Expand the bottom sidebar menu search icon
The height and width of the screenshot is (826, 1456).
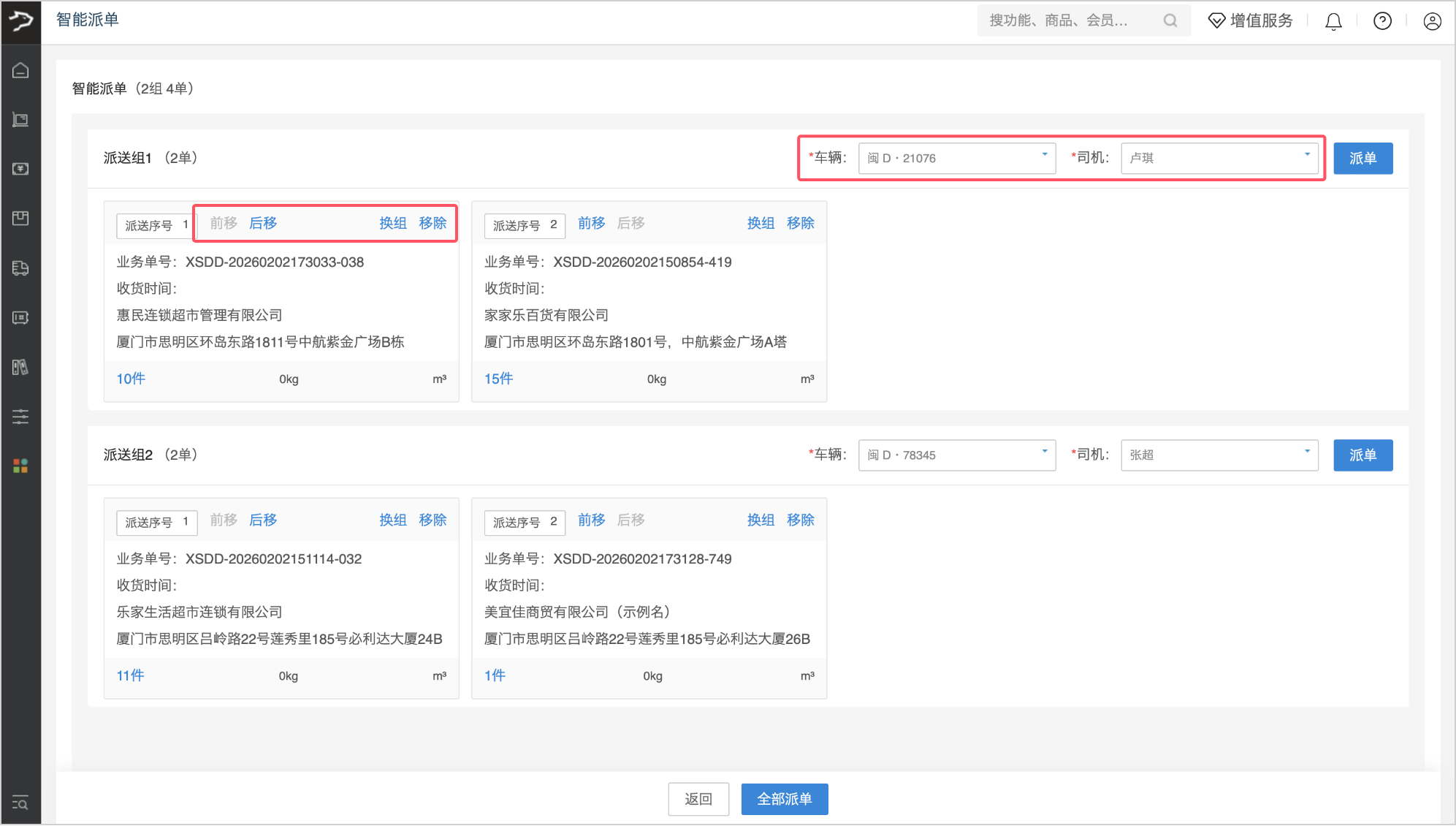point(20,803)
